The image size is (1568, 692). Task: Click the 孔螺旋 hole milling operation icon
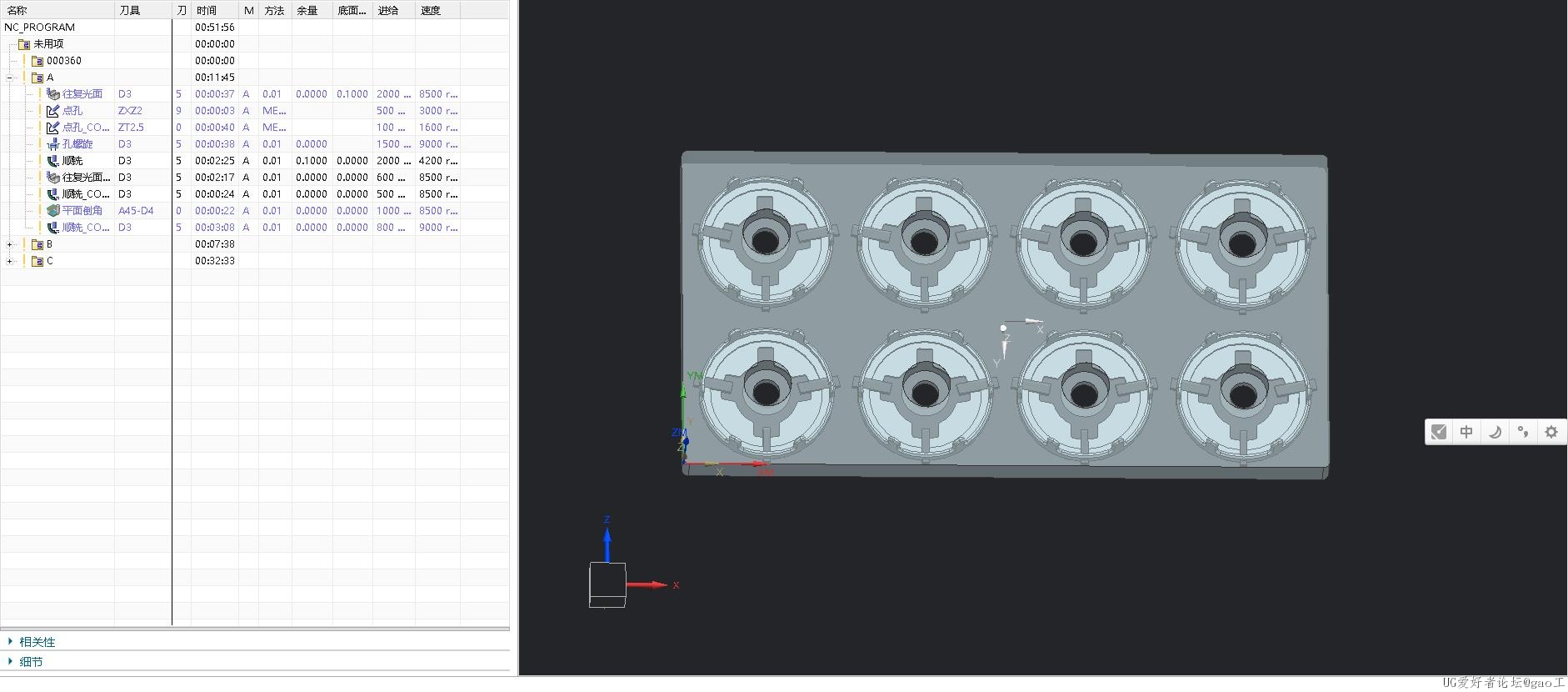(53, 144)
